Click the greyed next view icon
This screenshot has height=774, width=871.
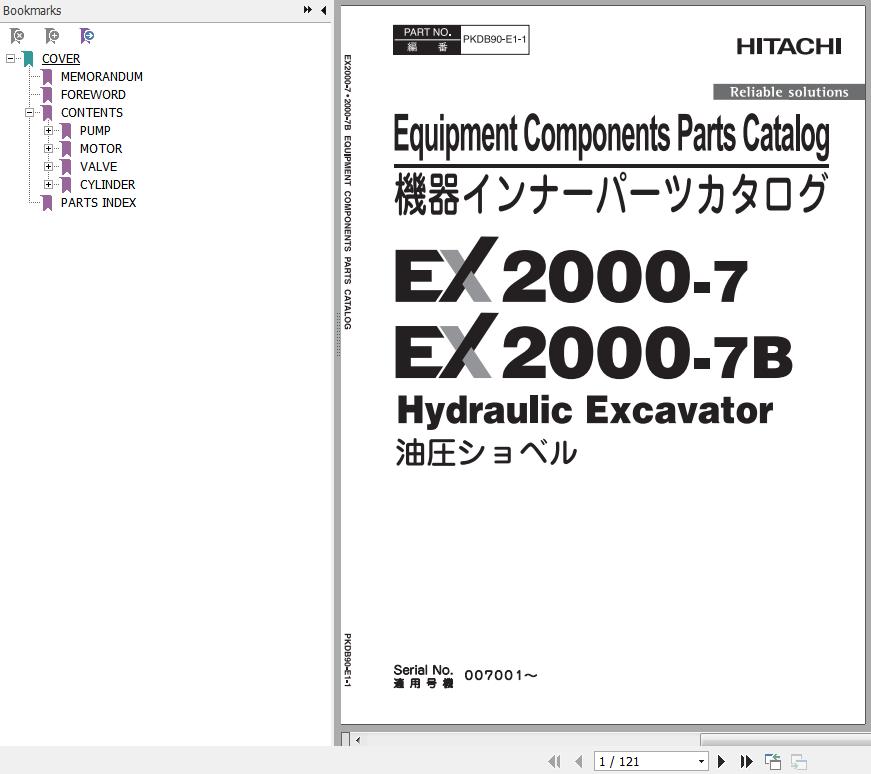coord(799,761)
